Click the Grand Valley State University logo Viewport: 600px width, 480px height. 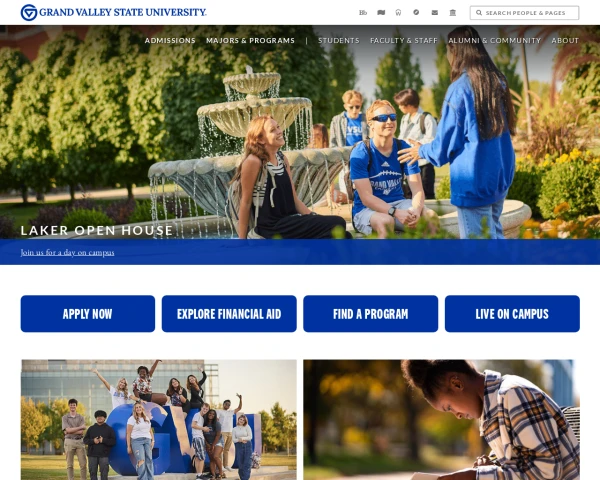[x=113, y=12]
